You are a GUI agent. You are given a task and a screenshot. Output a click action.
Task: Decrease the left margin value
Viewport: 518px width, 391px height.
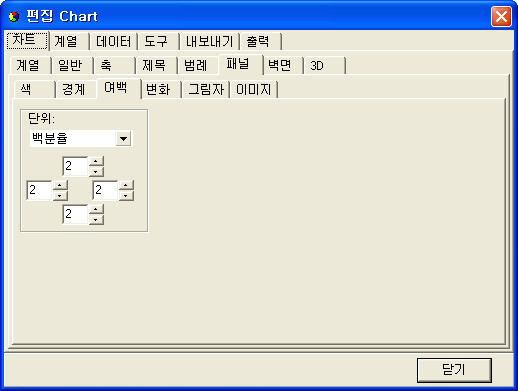click(60, 196)
